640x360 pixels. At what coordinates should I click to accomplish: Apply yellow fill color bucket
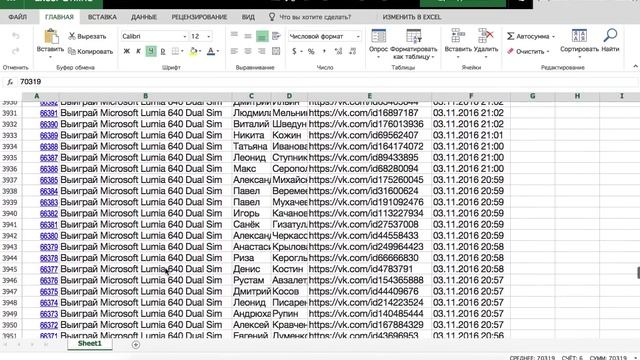click(193, 51)
